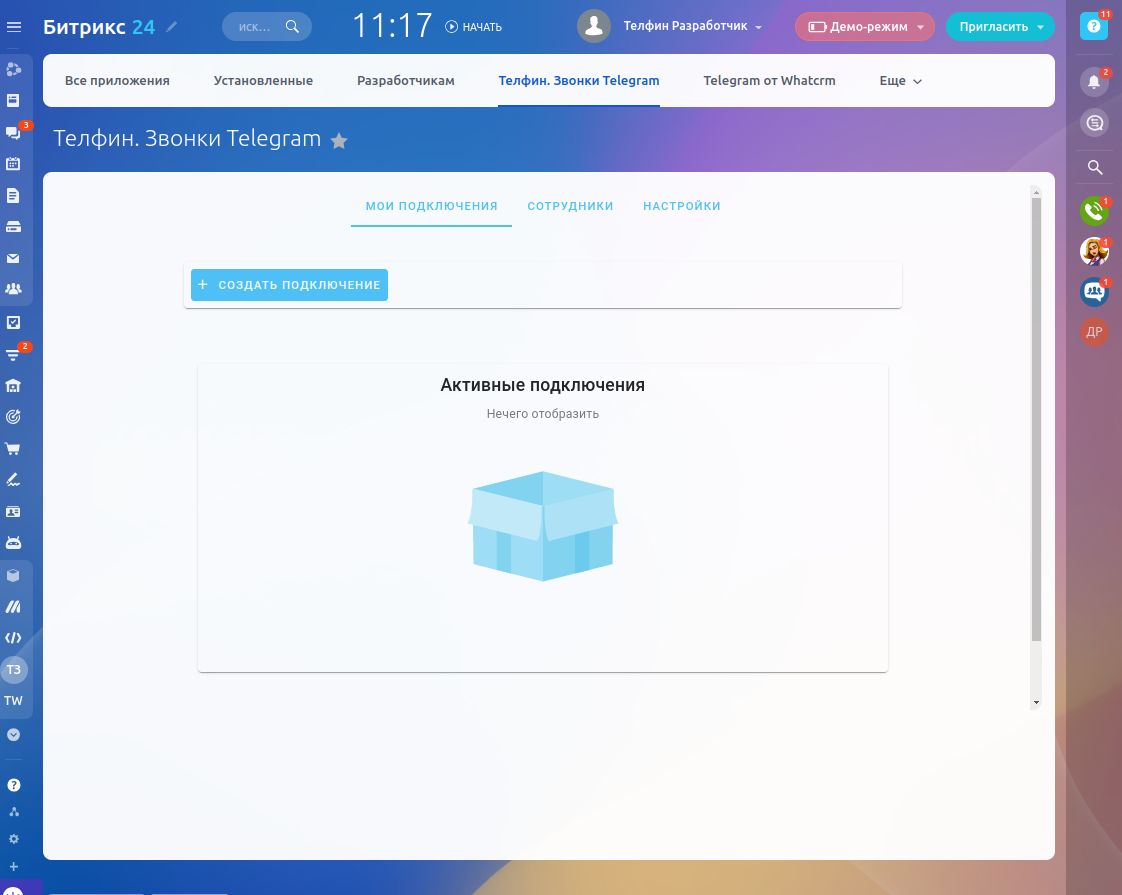This screenshot has width=1122, height=895.
Task: Open the Телфин Разработчик user menu
Action: (692, 26)
